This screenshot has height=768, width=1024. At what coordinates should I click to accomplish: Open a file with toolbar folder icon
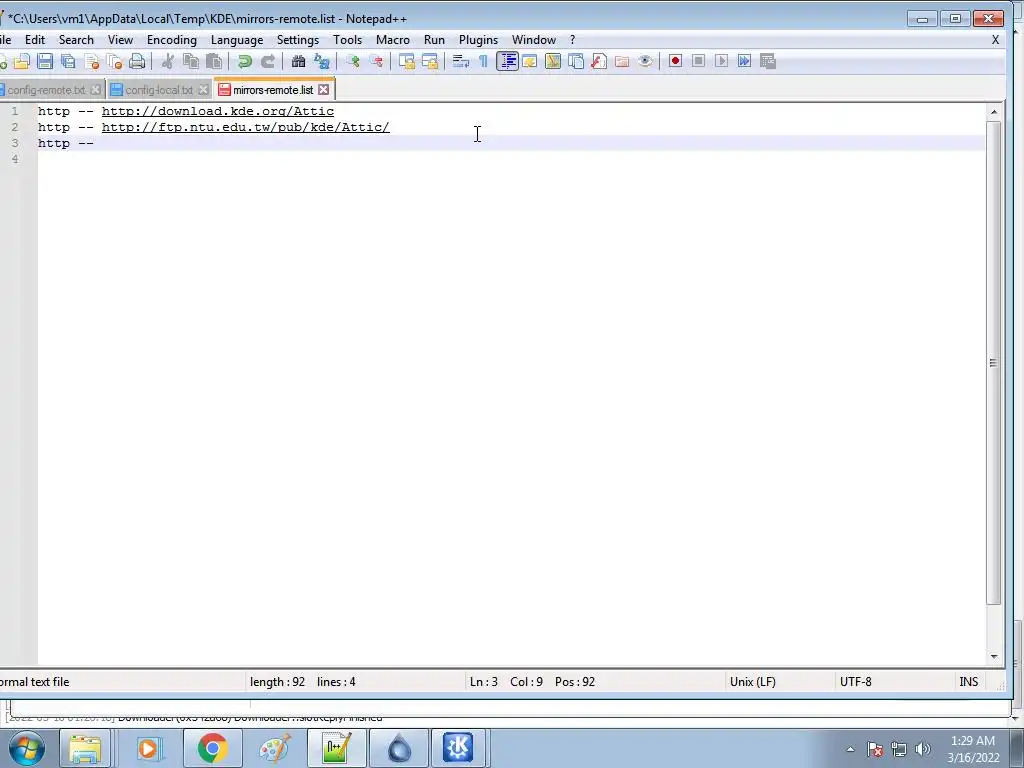coord(22,61)
